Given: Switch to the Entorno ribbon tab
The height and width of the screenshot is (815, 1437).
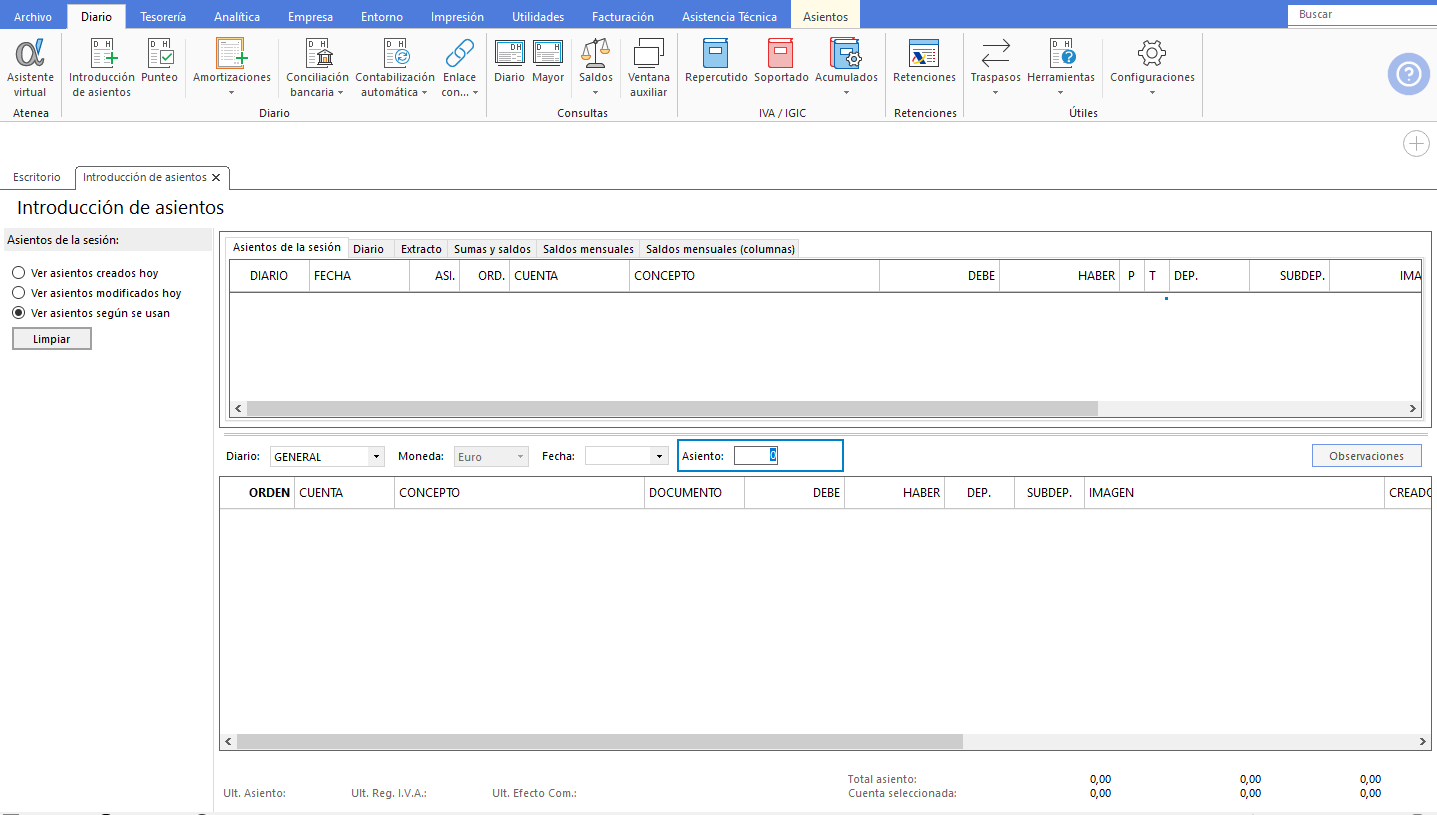Looking at the screenshot, I should (x=382, y=16).
